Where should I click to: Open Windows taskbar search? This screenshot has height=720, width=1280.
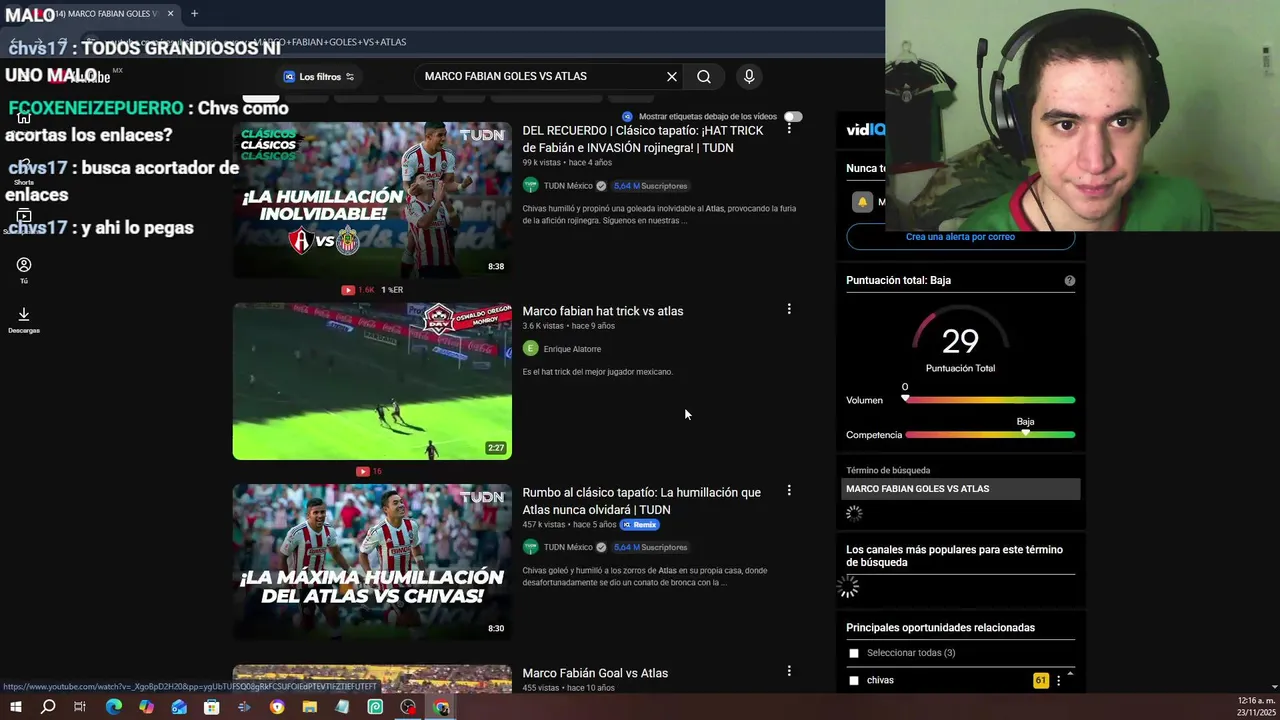(48, 707)
